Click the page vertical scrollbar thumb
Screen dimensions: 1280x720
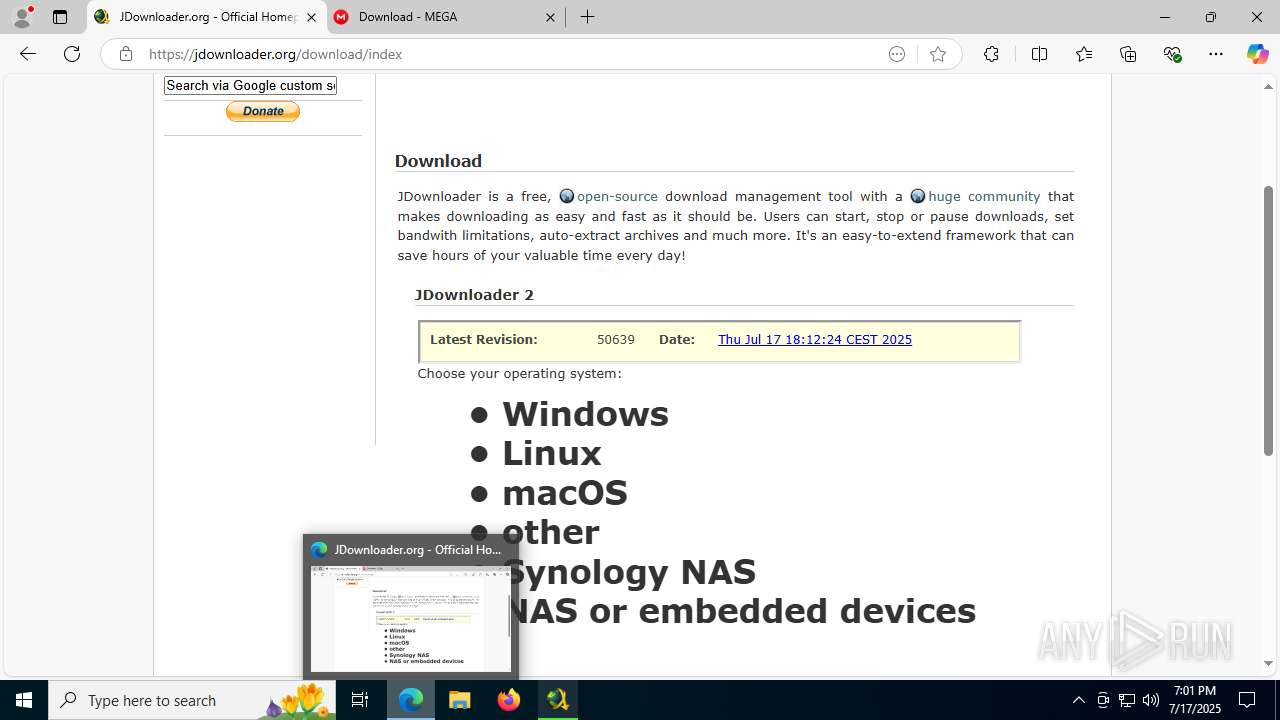(x=1269, y=320)
